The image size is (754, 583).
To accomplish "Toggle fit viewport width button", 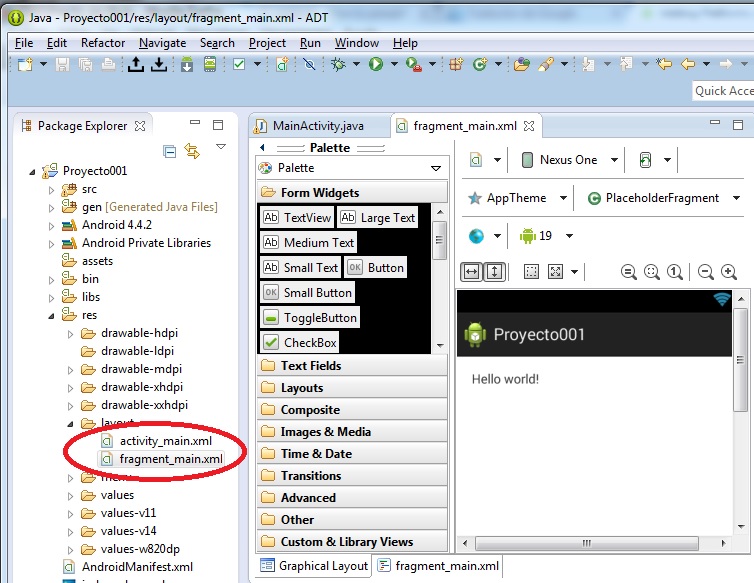I will (x=471, y=272).
